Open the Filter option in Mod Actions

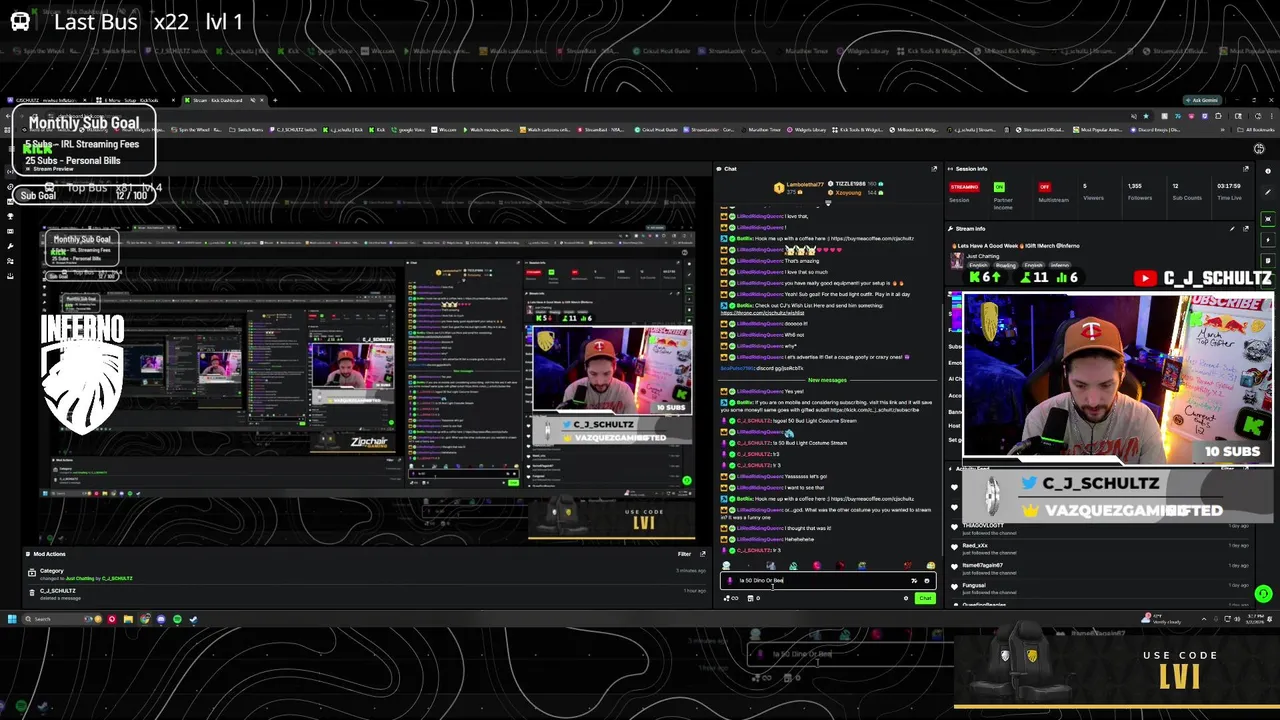684,554
